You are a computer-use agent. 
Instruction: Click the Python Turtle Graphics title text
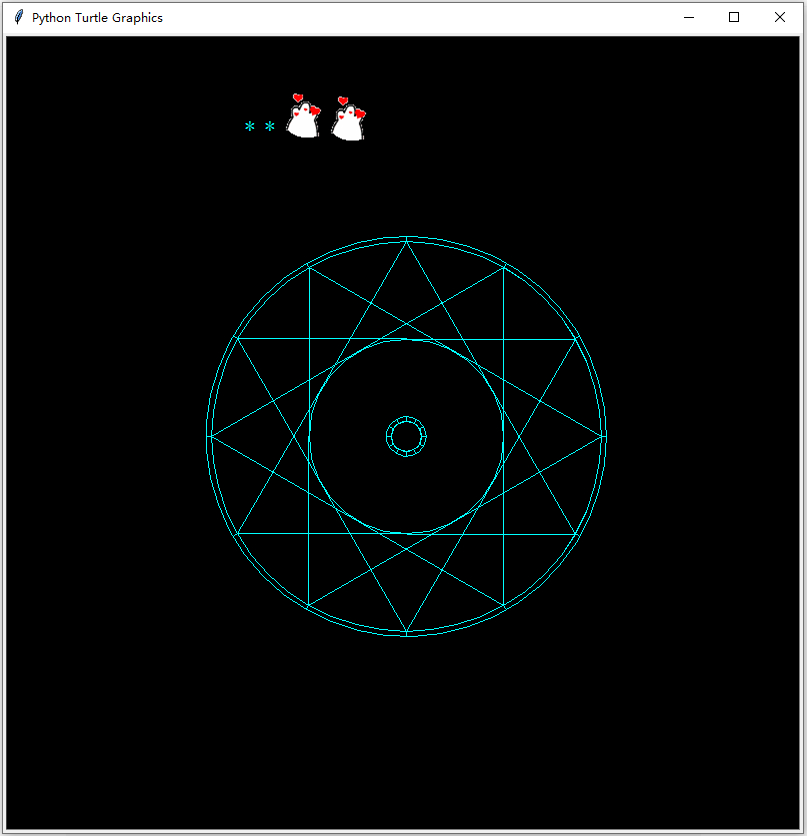[97, 18]
